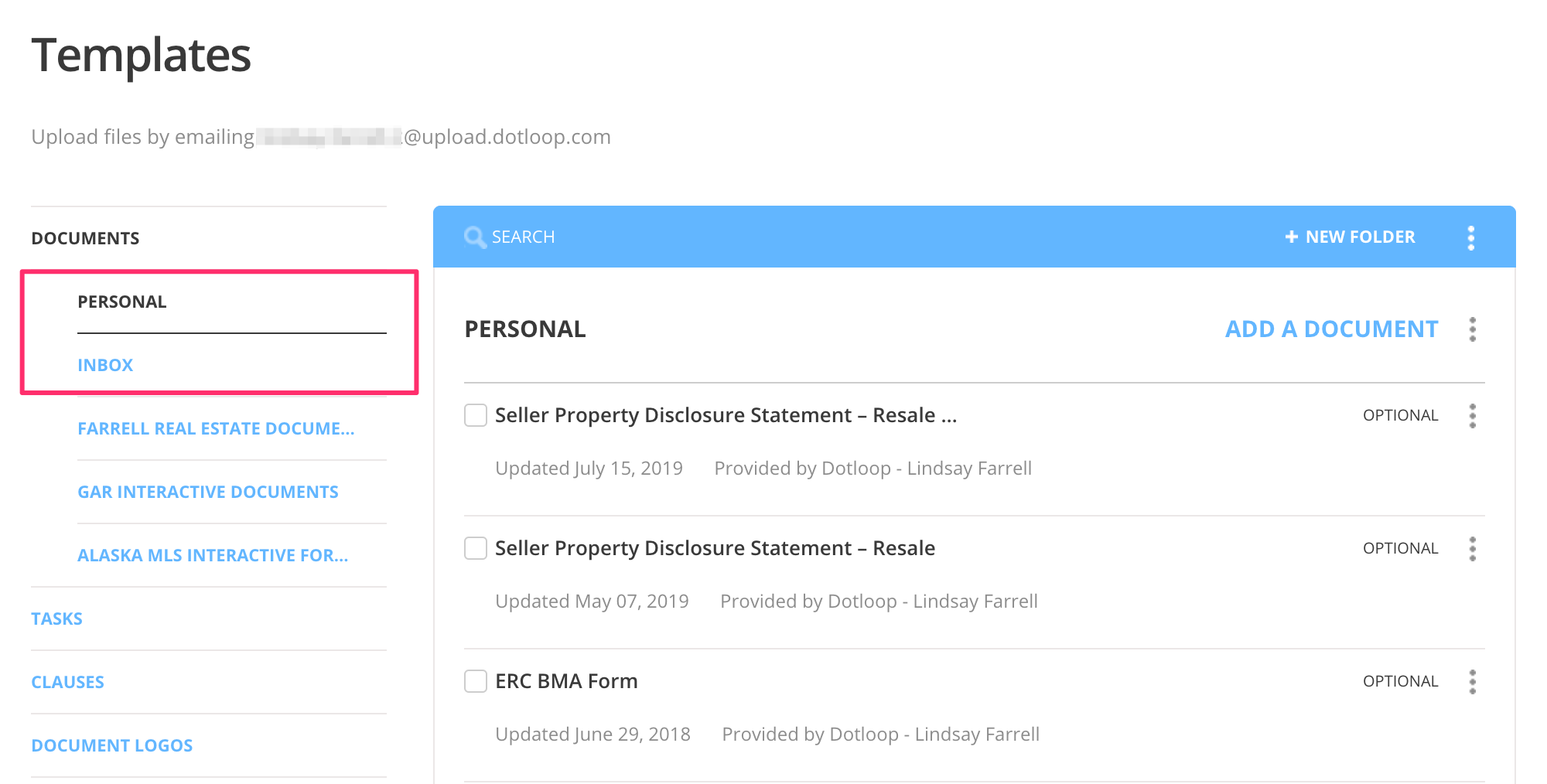Open the ERC BMA Form options menu
This screenshot has width=1547, height=784.
(1473, 681)
